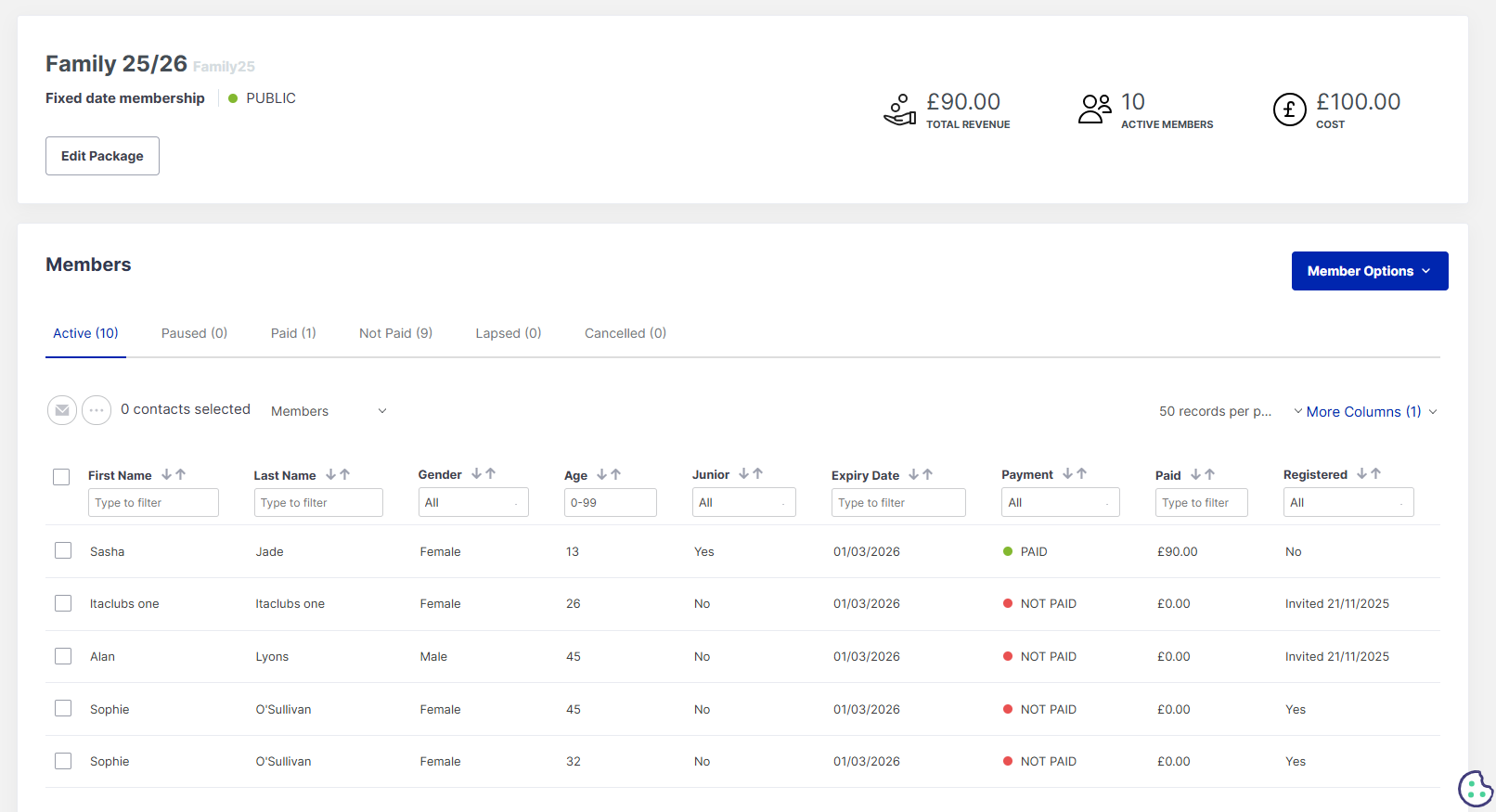1496x812 pixels.
Task: Open the Gender filter dropdown
Action: pos(472,502)
